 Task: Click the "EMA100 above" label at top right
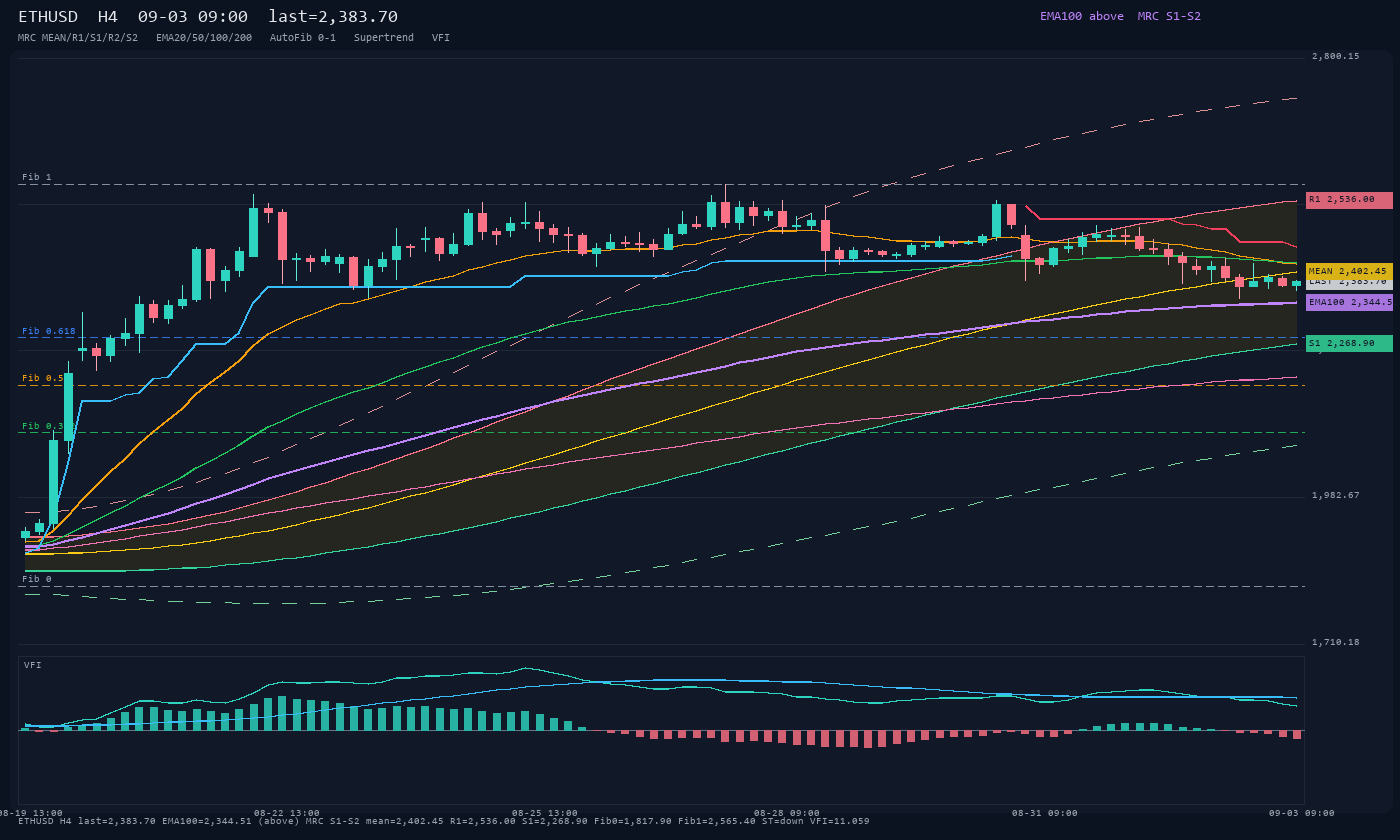pos(1082,16)
